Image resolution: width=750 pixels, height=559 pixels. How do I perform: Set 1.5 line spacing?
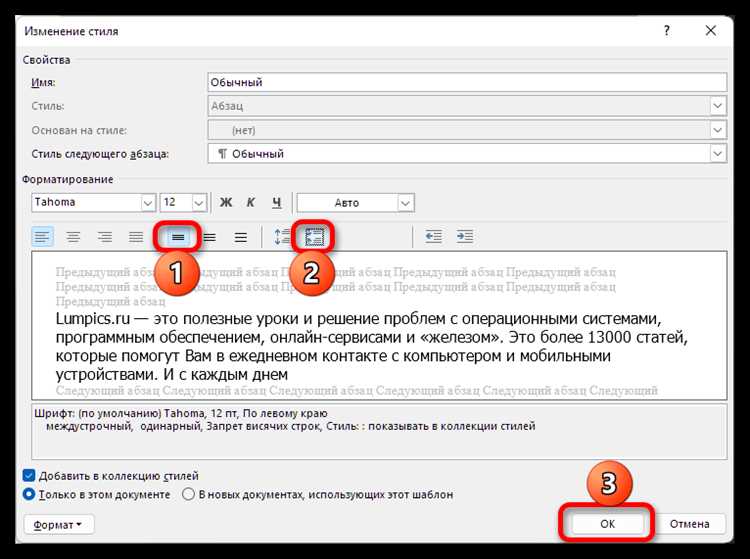210,237
